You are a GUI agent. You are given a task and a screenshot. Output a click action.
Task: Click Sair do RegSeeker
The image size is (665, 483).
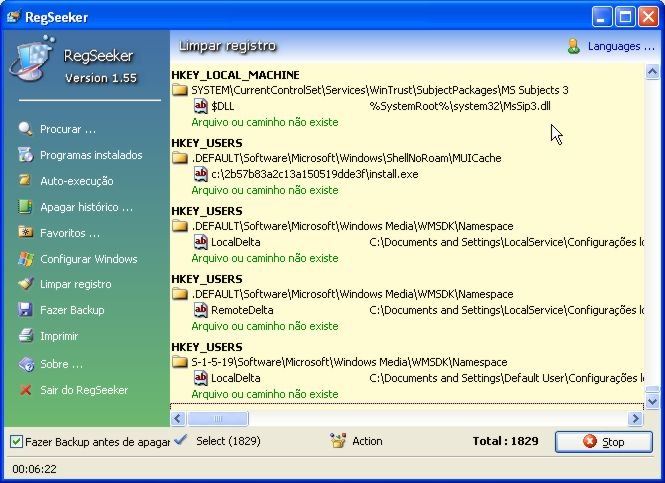click(x=84, y=390)
